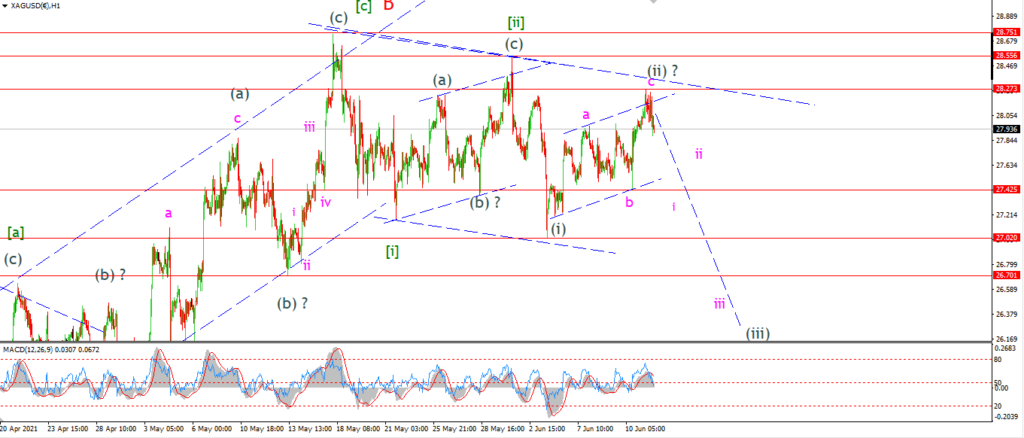Screen dimensions: 1024x438
Task: Click the red D wave label
Action: (389, 5)
